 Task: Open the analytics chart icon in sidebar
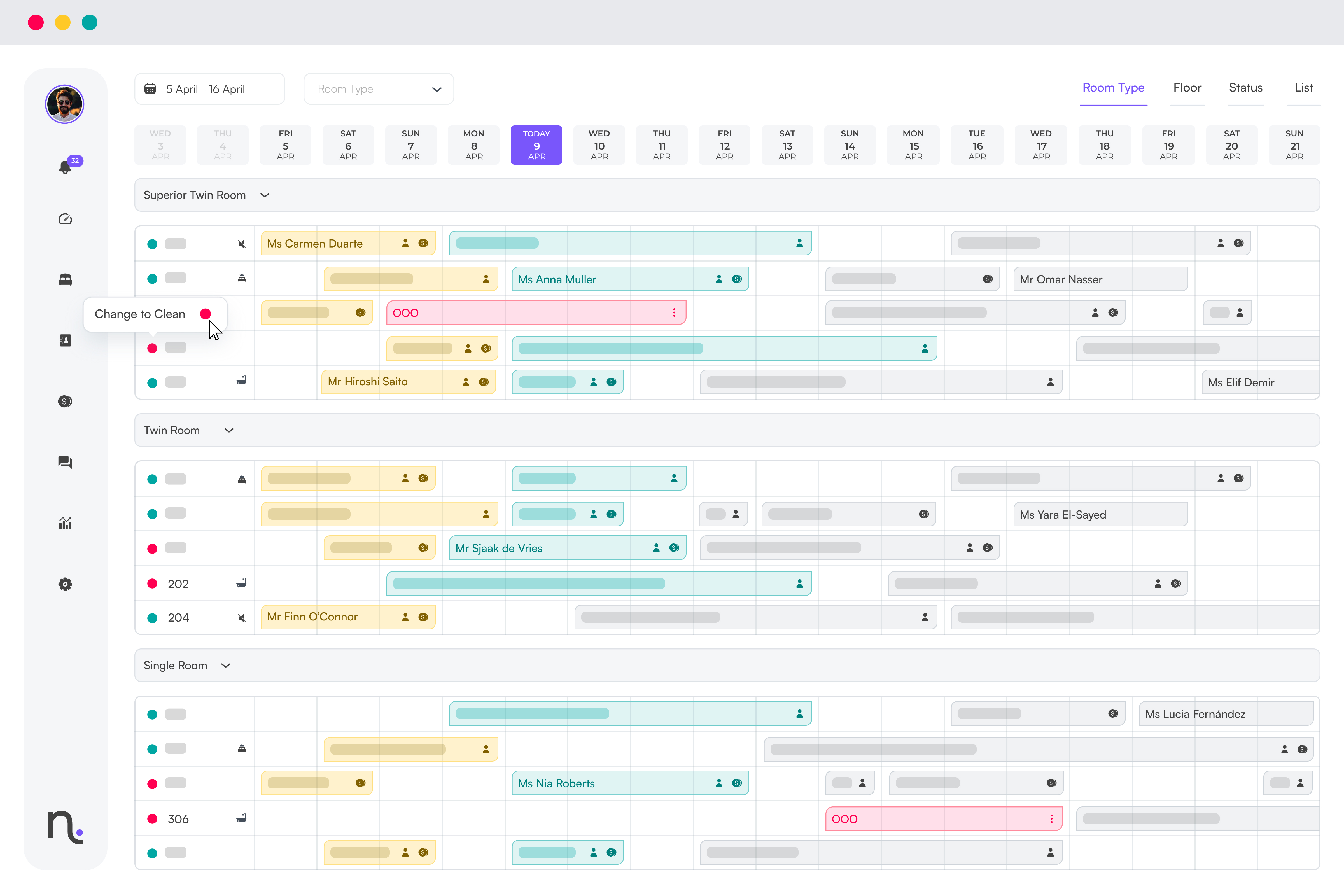tap(65, 523)
